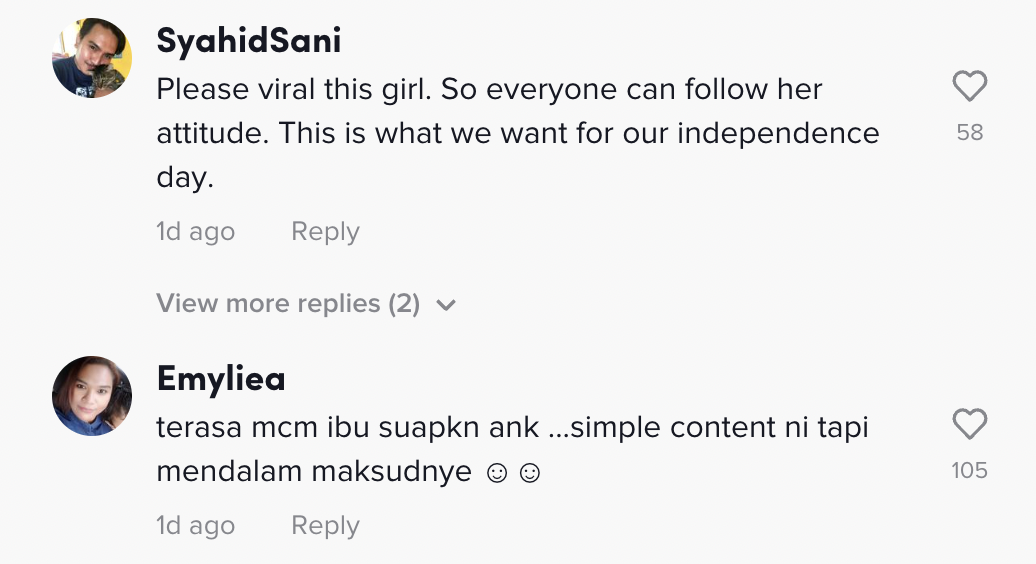Reply to Emyliea's comment
This screenshot has width=1036, height=564.
pyautogui.click(x=325, y=526)
